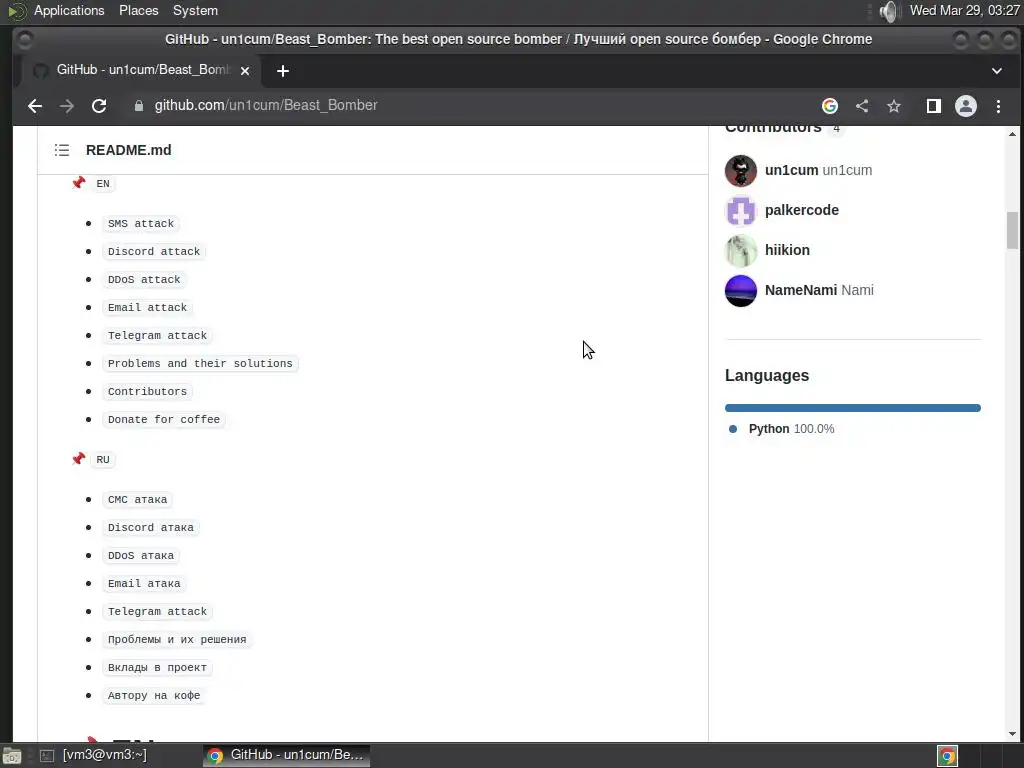The width and height of the screenshot is (1024, 768).
Task: Click scrollbar down arrow
Action: (1012, 734)
